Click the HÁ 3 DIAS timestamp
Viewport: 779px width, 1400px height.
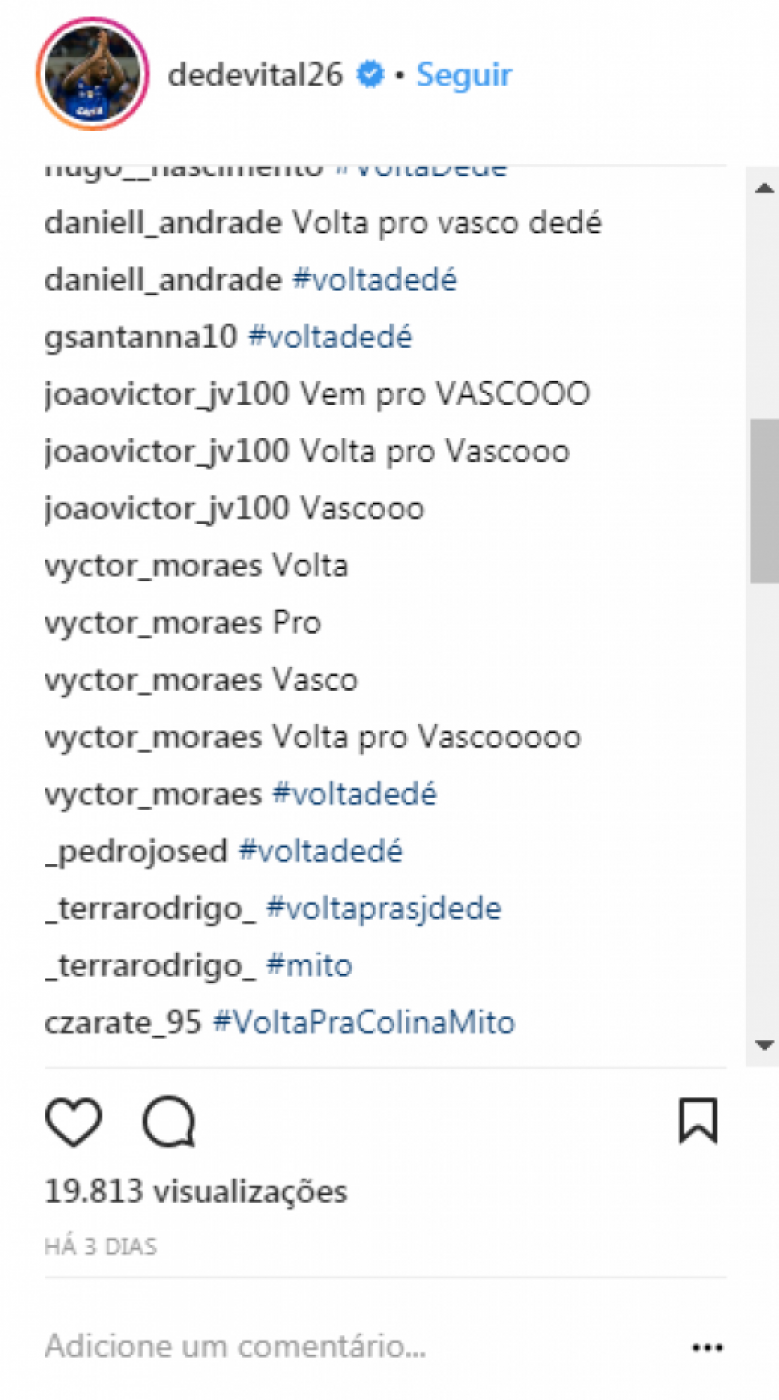point(101,1247)
